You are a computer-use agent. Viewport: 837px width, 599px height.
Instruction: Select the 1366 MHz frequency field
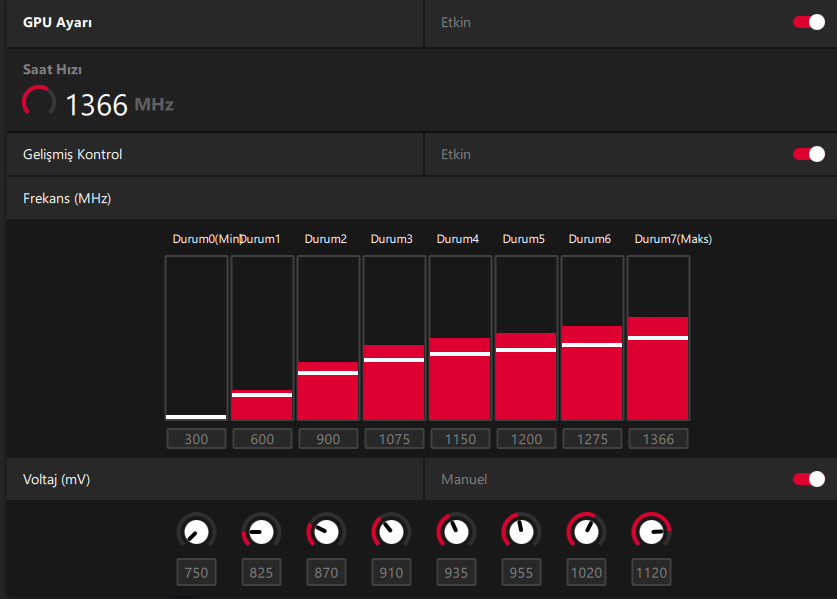tap(658, 439)
